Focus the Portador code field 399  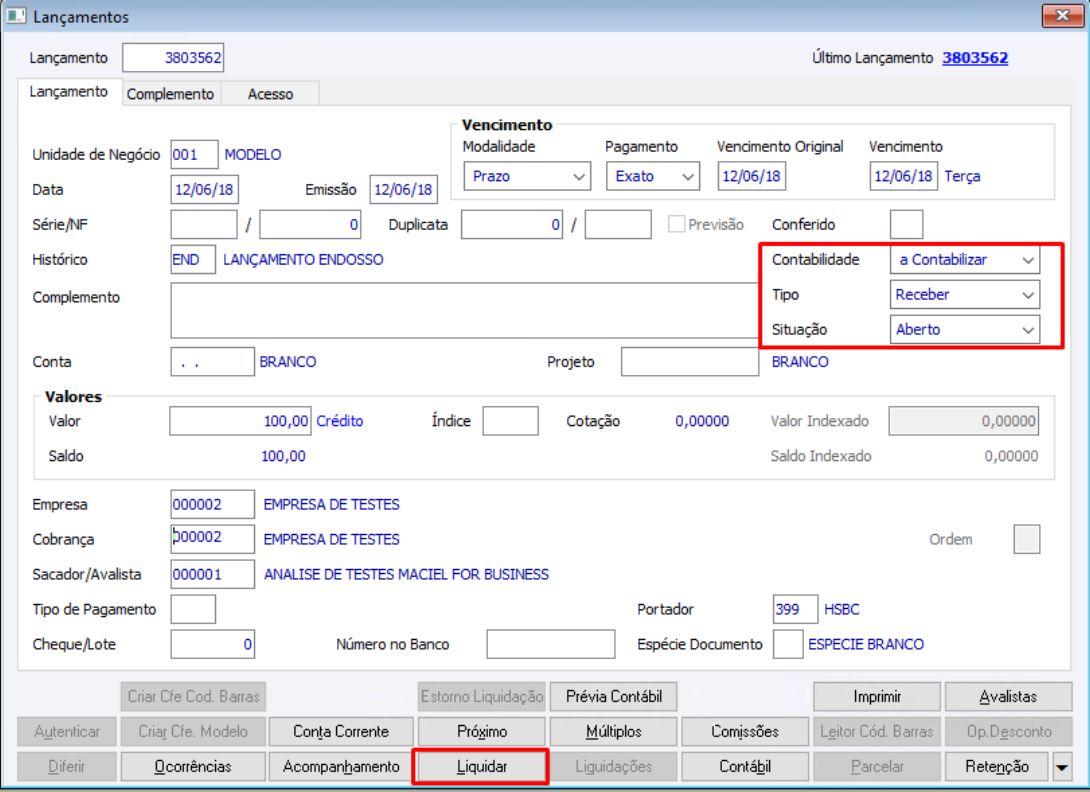tap(795, 609)
